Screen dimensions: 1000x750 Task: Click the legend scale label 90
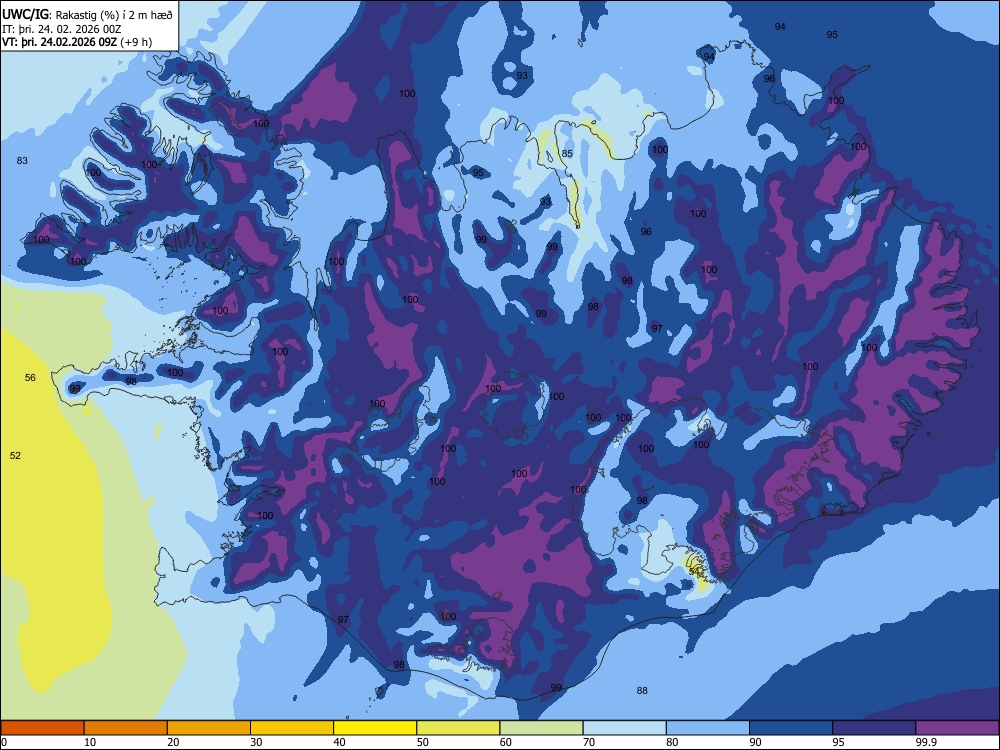coord(756,742)
